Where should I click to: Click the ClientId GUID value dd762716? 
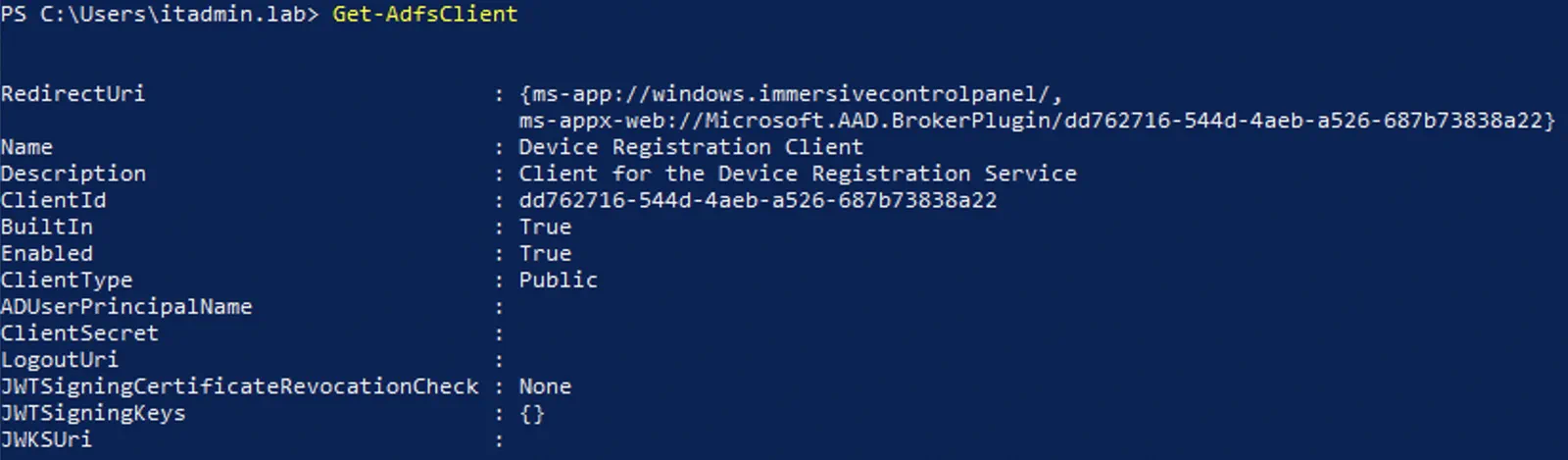click(x=758, y=200)
